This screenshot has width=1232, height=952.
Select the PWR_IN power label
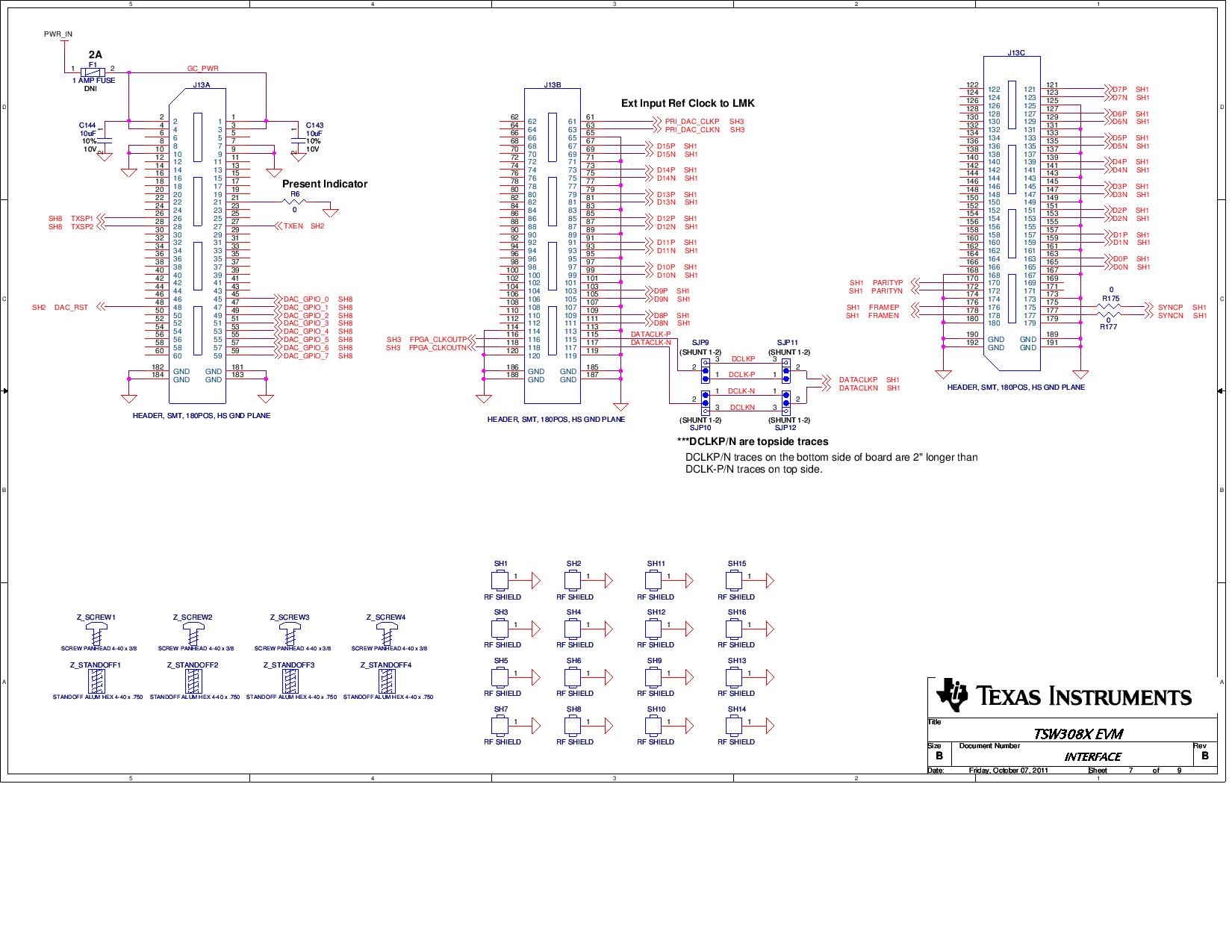pos(58,34)
